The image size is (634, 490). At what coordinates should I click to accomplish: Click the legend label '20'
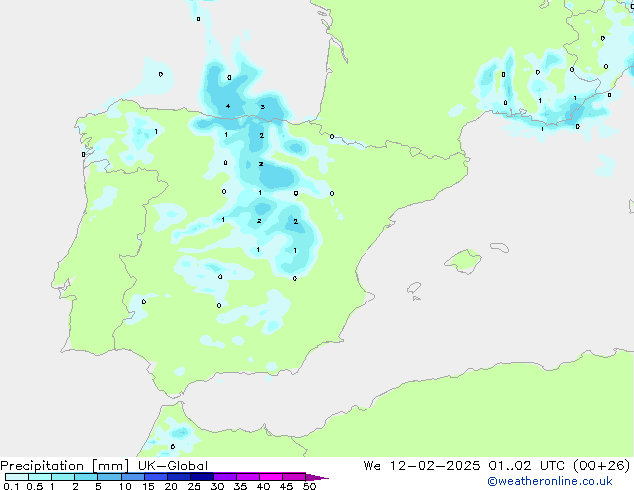[171, 486]
